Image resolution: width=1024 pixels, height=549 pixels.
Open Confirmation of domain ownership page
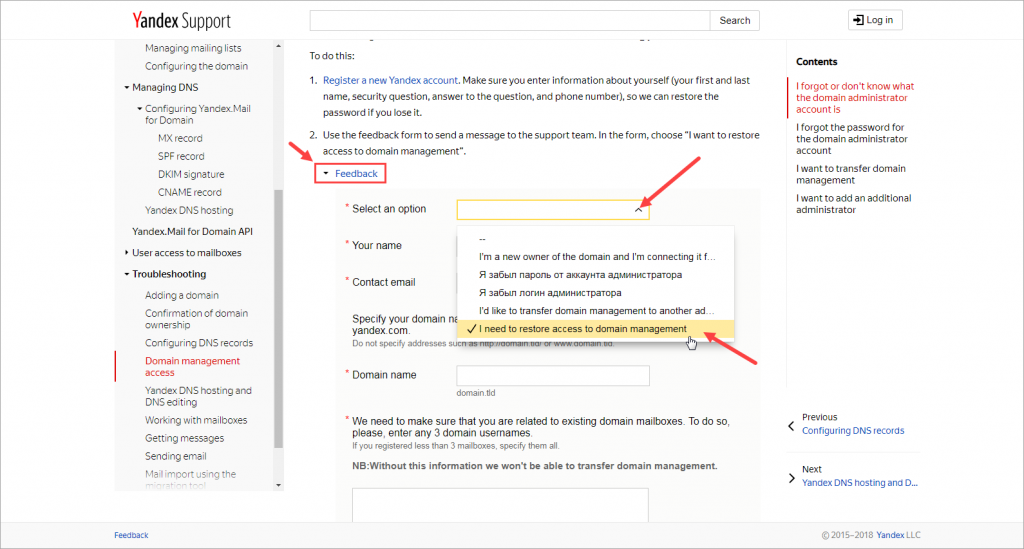[196, 319]
